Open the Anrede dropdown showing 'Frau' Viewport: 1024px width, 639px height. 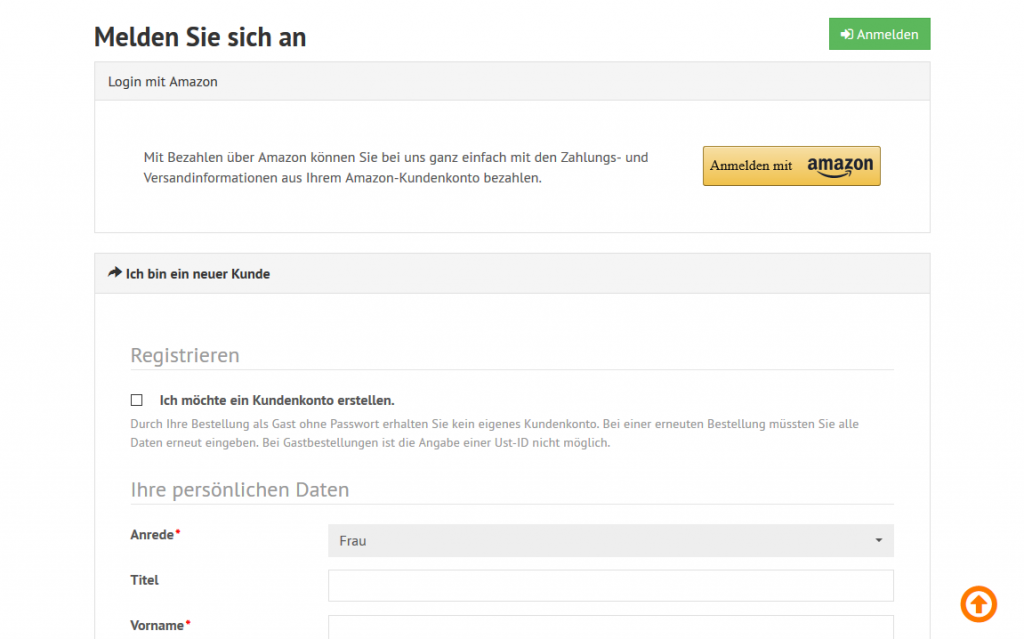tap(610, 541)
